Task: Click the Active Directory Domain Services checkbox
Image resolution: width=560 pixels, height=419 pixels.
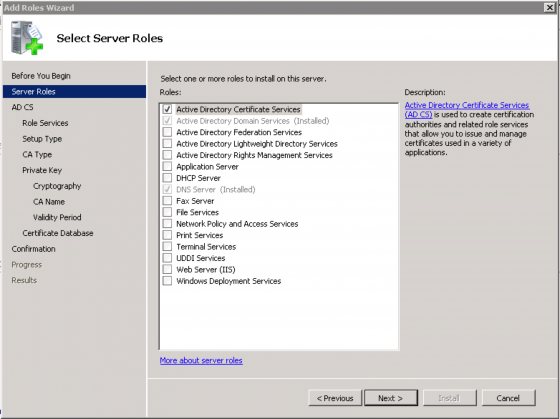Action: click(167, 121)
